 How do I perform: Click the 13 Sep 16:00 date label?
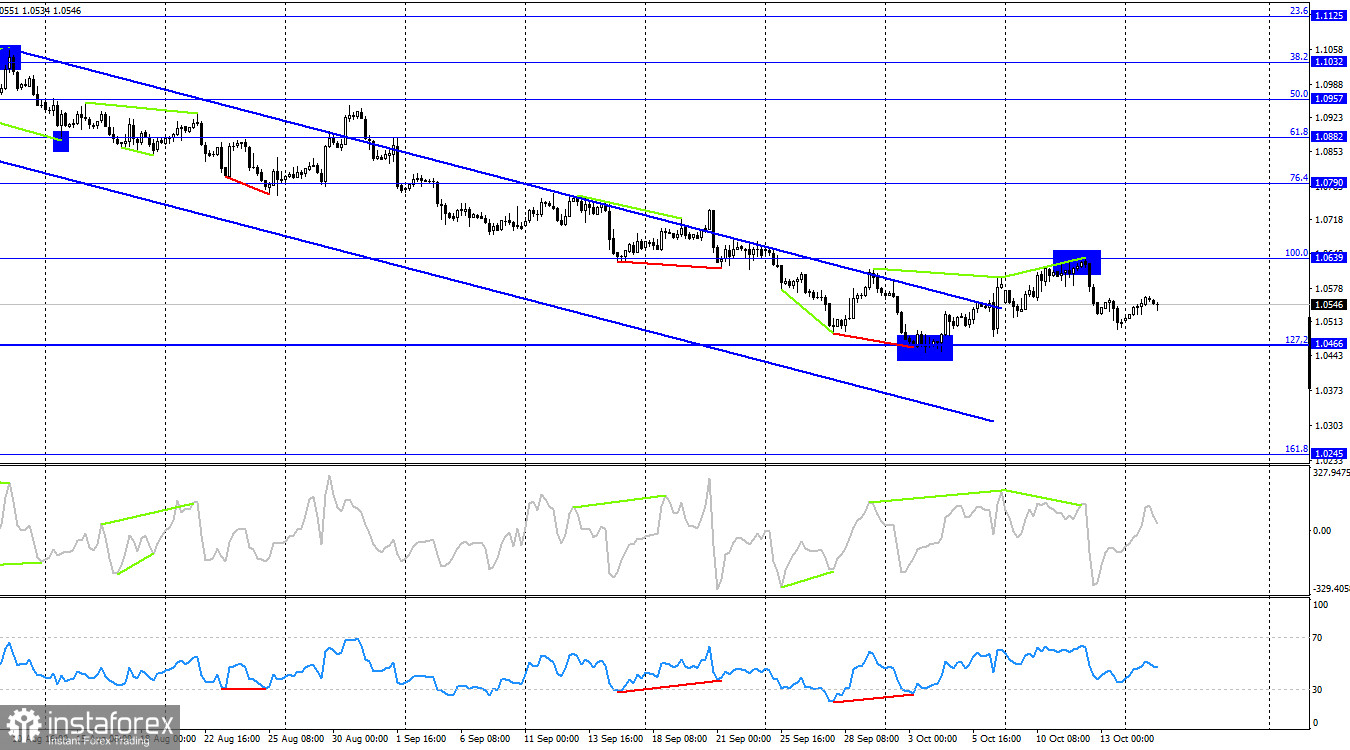(617, 740)
